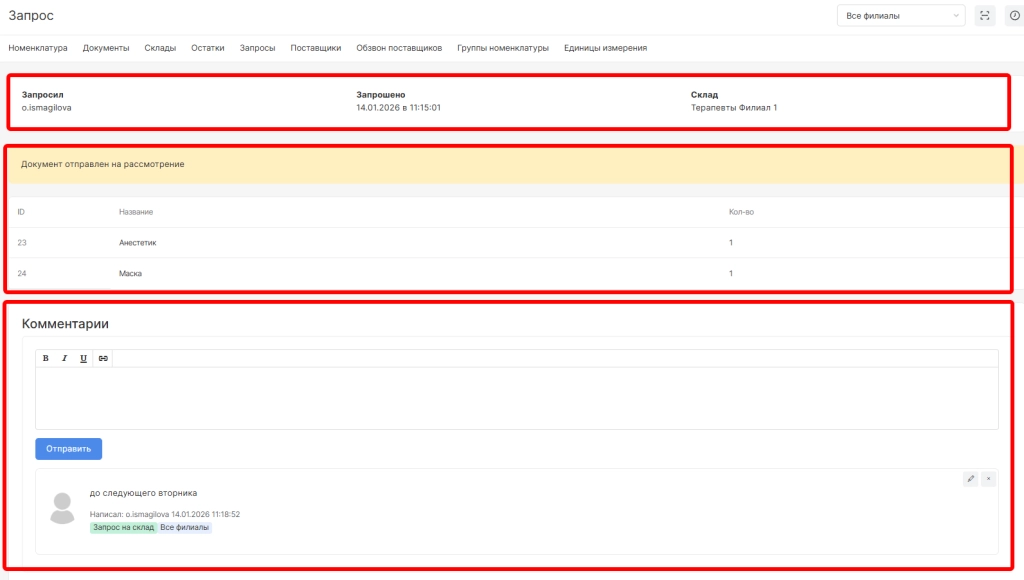The width and height of the screenshot is (1024, 580).
Task: Click the commenter's avatar image
Action: point(62,508)
